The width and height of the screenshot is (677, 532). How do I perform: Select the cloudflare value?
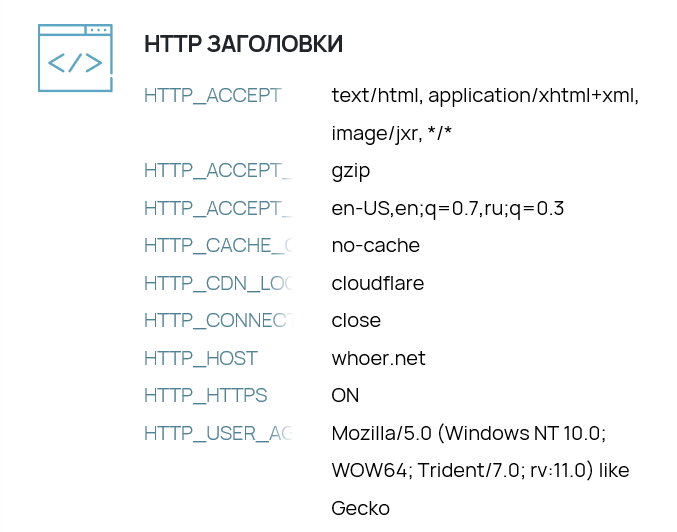pos(377,284)
